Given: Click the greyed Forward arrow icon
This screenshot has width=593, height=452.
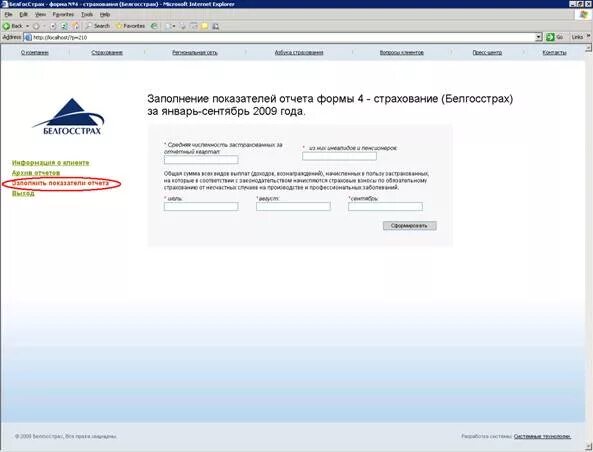Looking at the screenshot, I should click(x=36, y=26).
